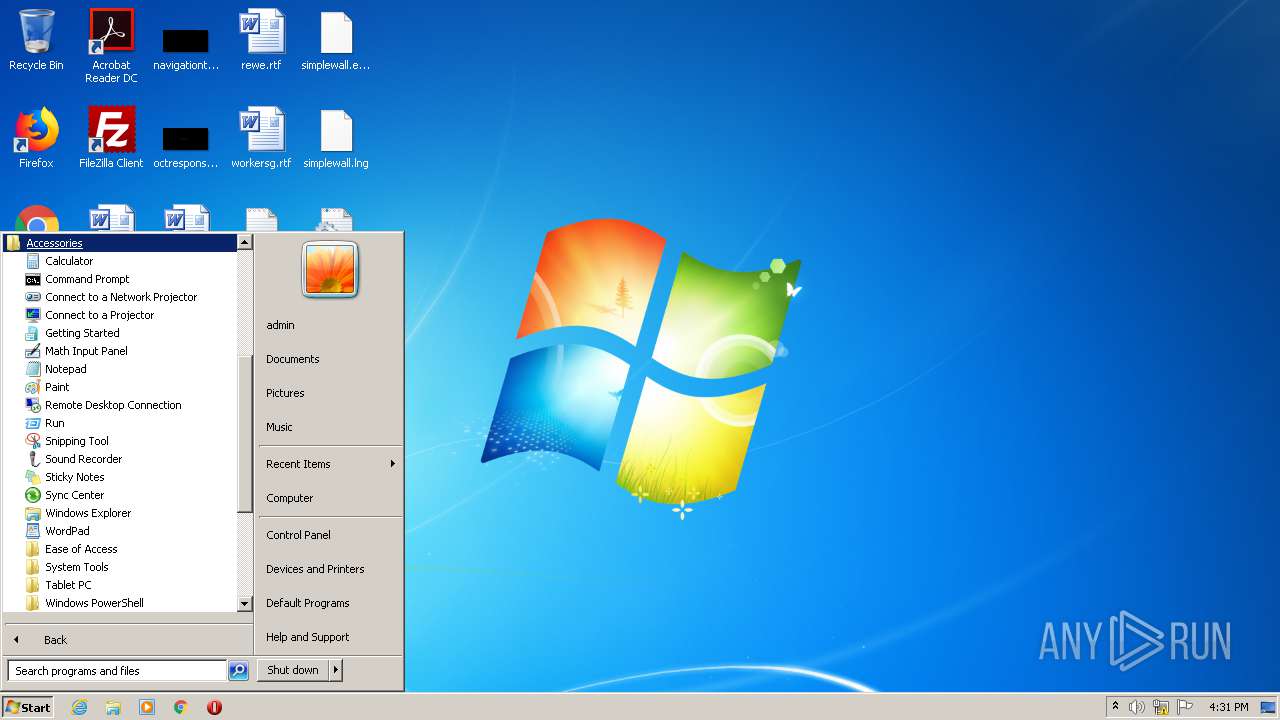
Task: Select Acrobat Reader DC desktop shortcut
Action: click(x=111, y=46)
